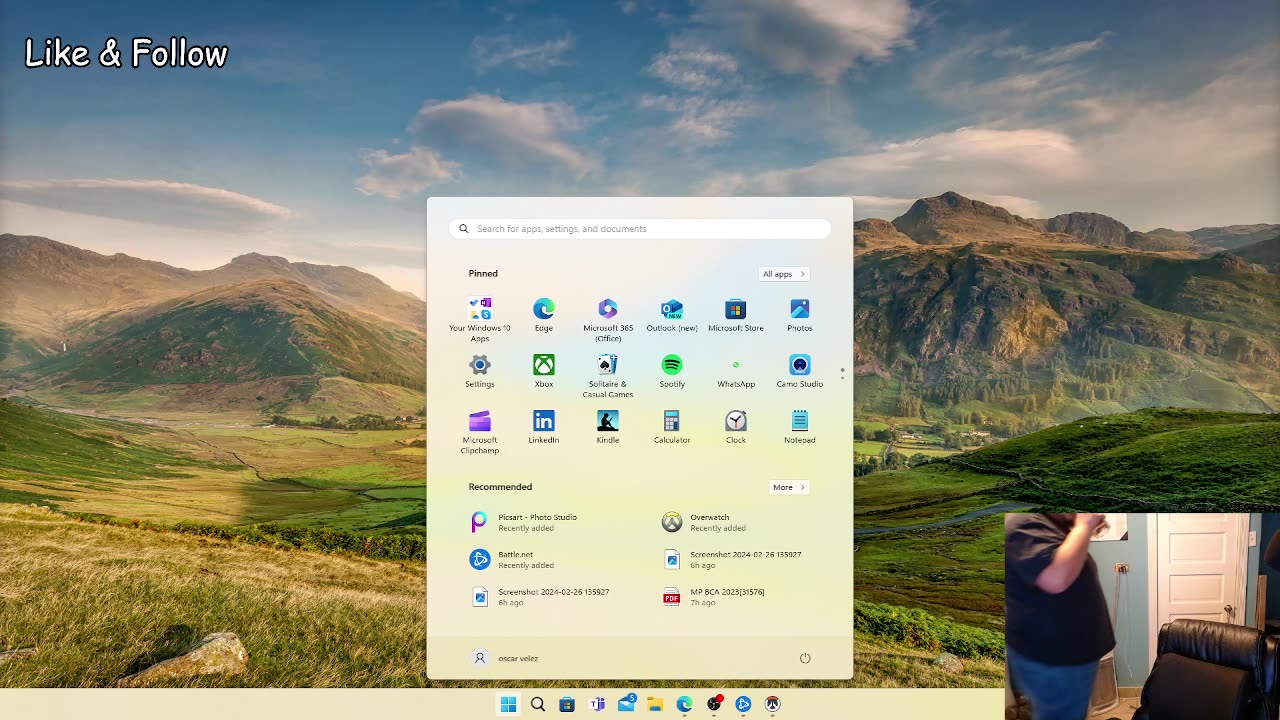Launch the Photos app
This screenshot has height=720, width=1280.
coord(800,315)
